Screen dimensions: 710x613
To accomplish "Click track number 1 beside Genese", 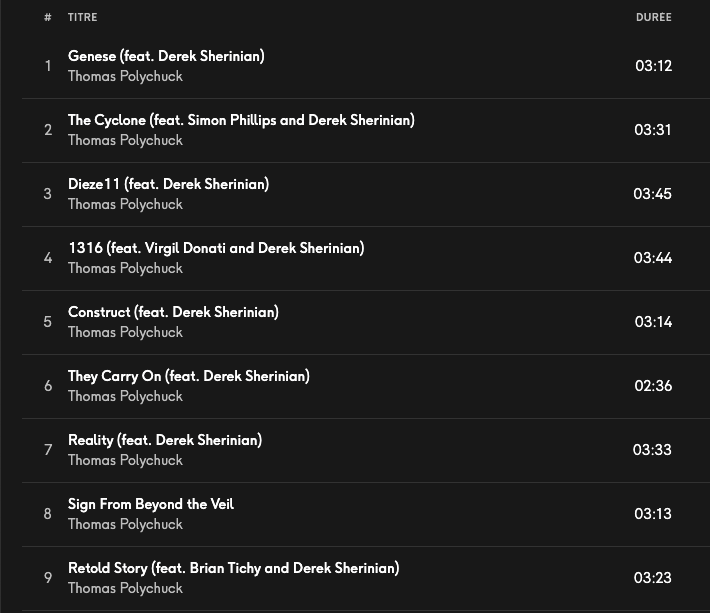I will (47, 66).
